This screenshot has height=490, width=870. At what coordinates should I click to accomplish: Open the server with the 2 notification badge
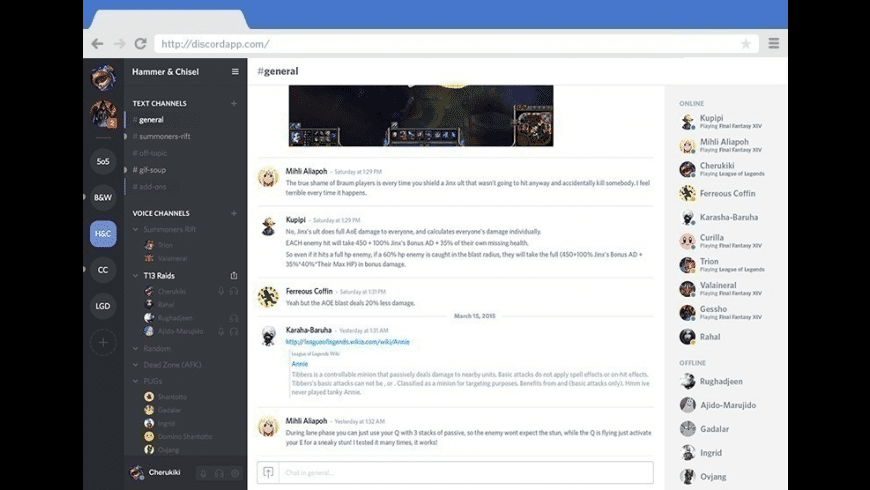(103, 114)
